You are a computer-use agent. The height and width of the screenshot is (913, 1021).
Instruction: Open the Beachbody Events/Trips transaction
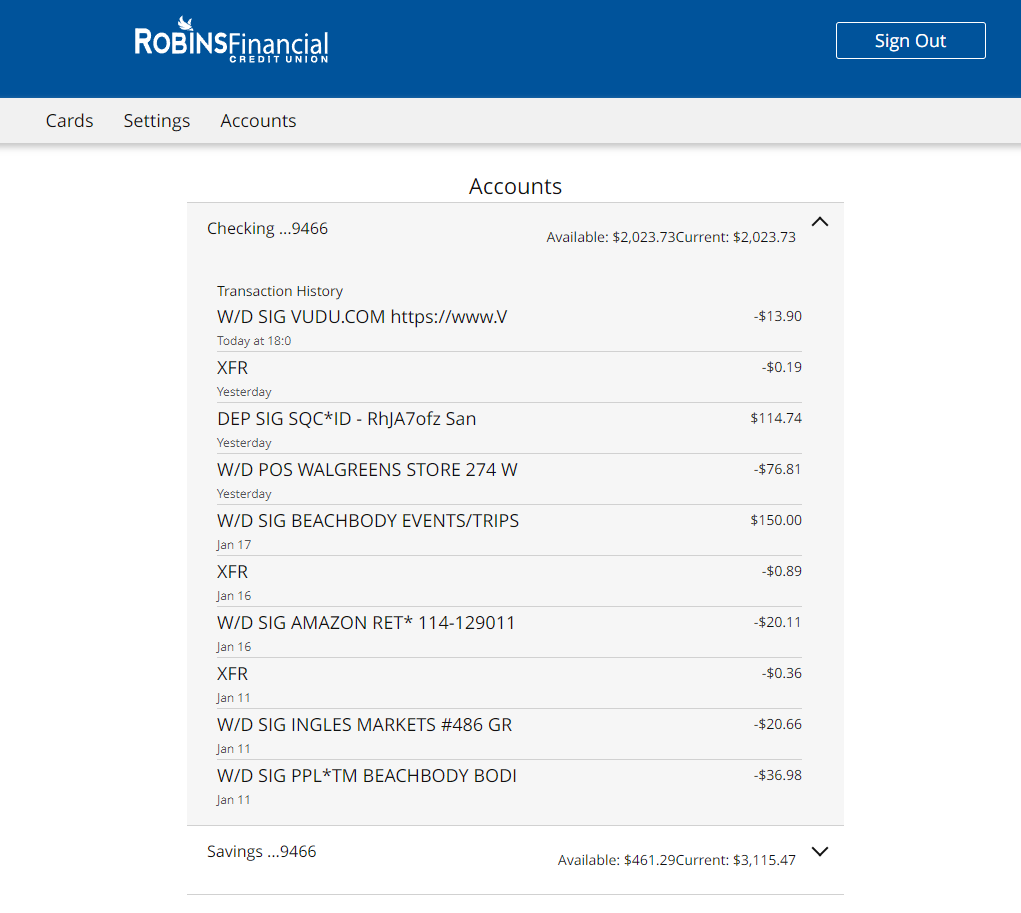pyautogui.click(x=509, y=531)
